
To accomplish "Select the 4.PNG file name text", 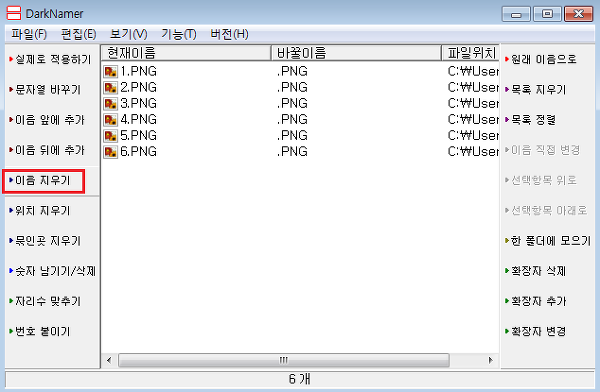I will click(139, 120).
